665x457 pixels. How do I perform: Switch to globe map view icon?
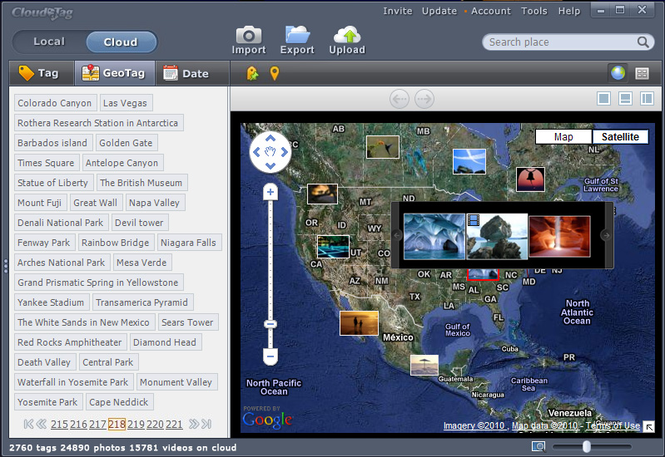(x=618, y=73)
